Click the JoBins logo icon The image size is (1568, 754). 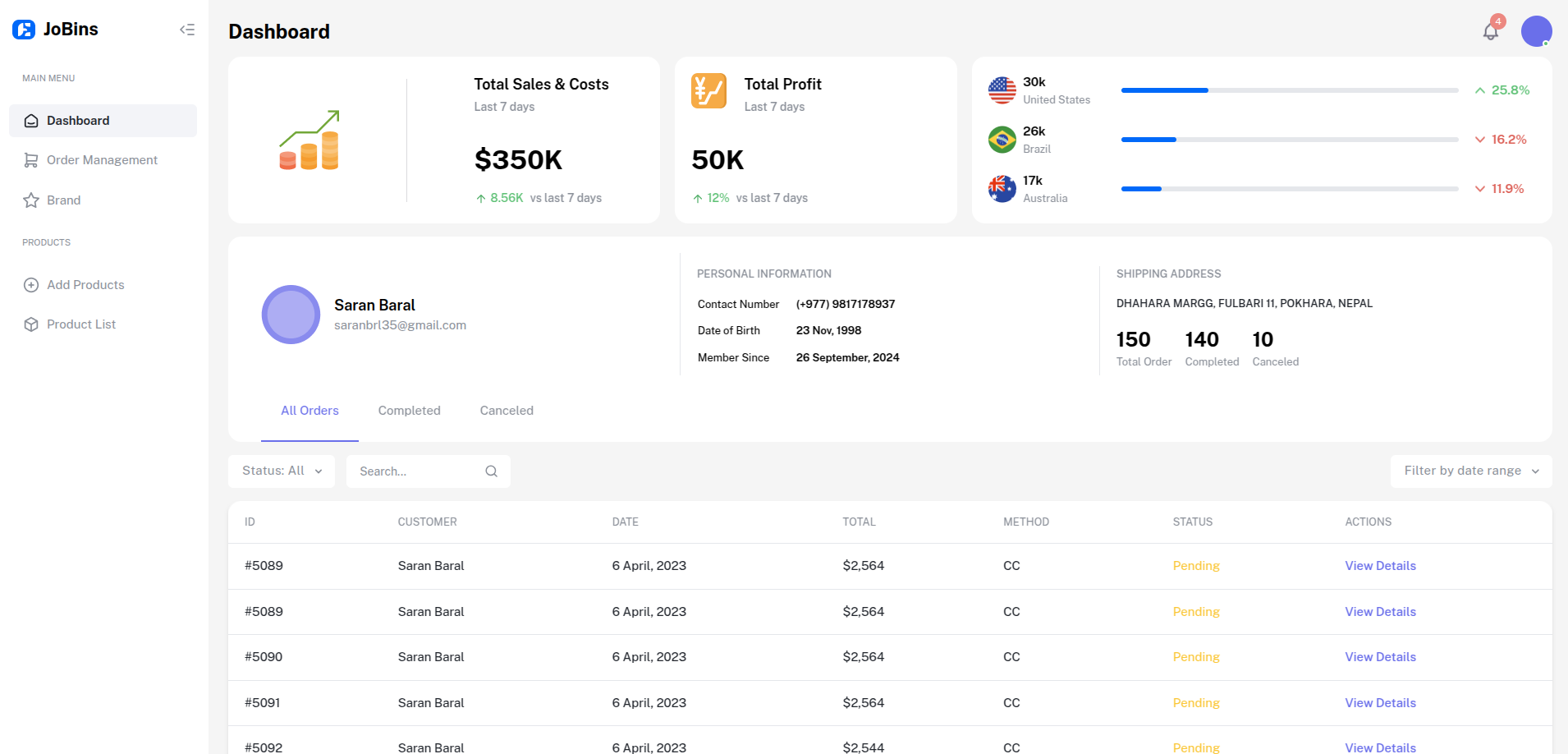(24, 30)
